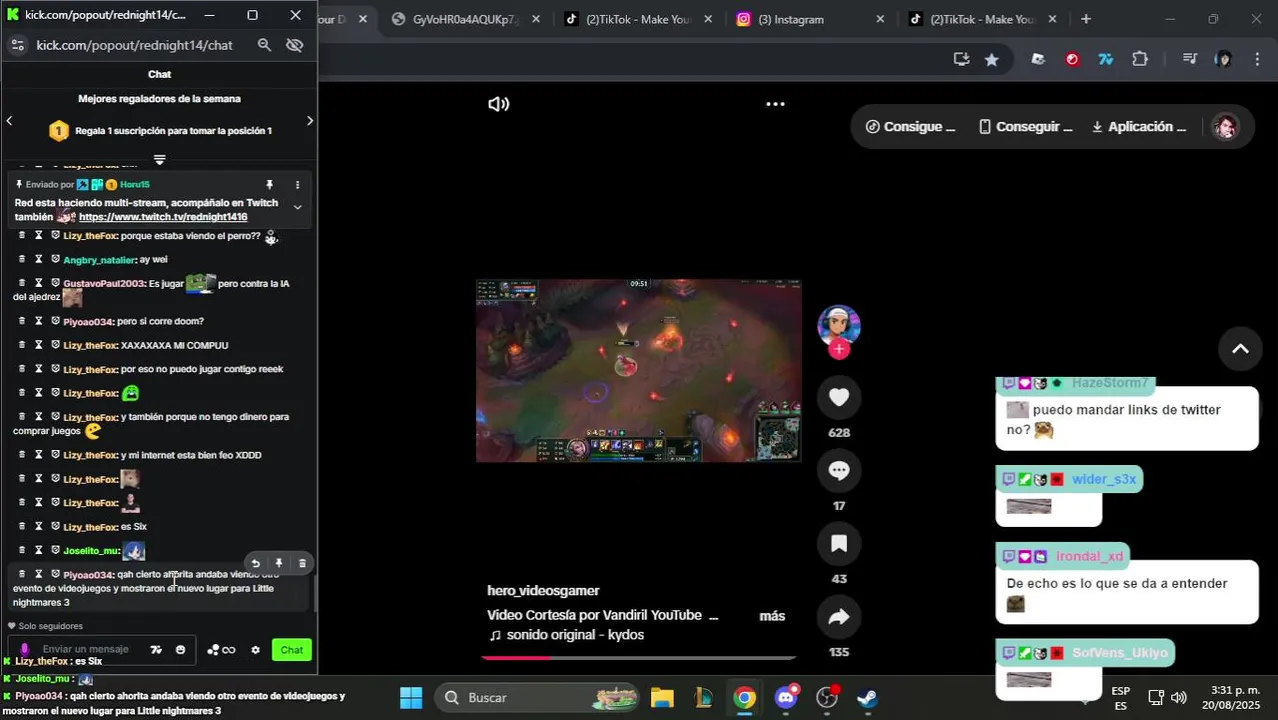1278x720 pixels.
Task: Bookmark this page with the star
Action: click(991, 59)
